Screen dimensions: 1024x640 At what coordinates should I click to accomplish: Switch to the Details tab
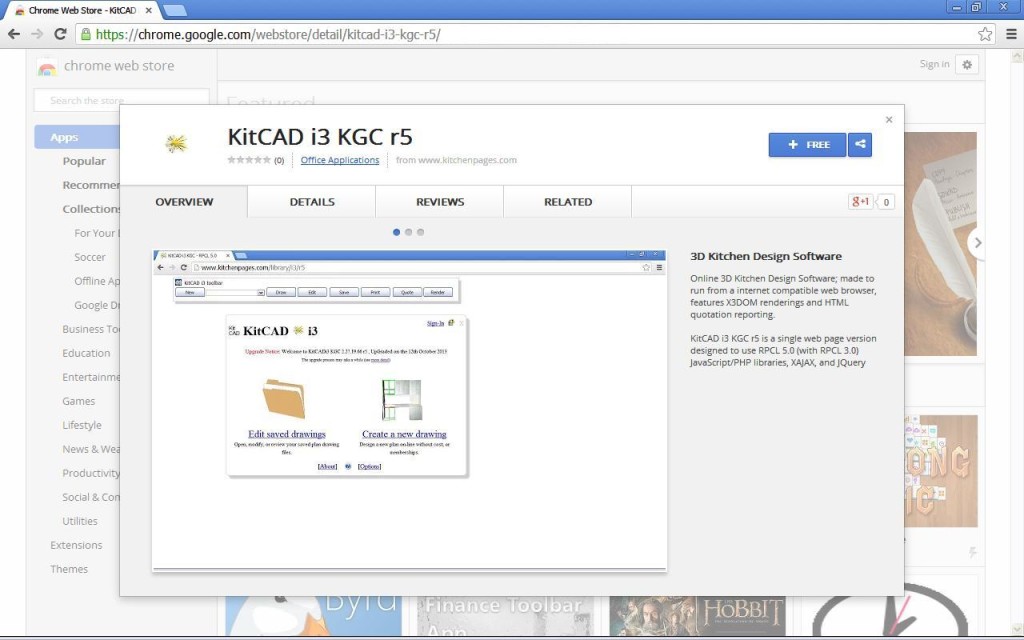(312, 202)
